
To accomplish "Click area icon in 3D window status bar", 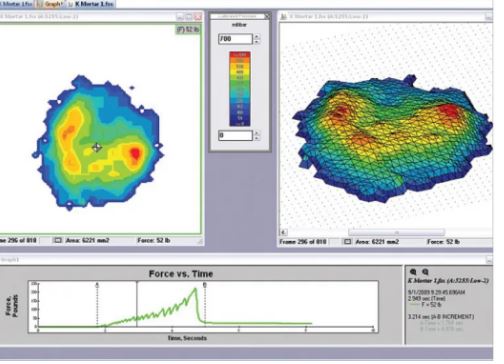I will 347,242.
